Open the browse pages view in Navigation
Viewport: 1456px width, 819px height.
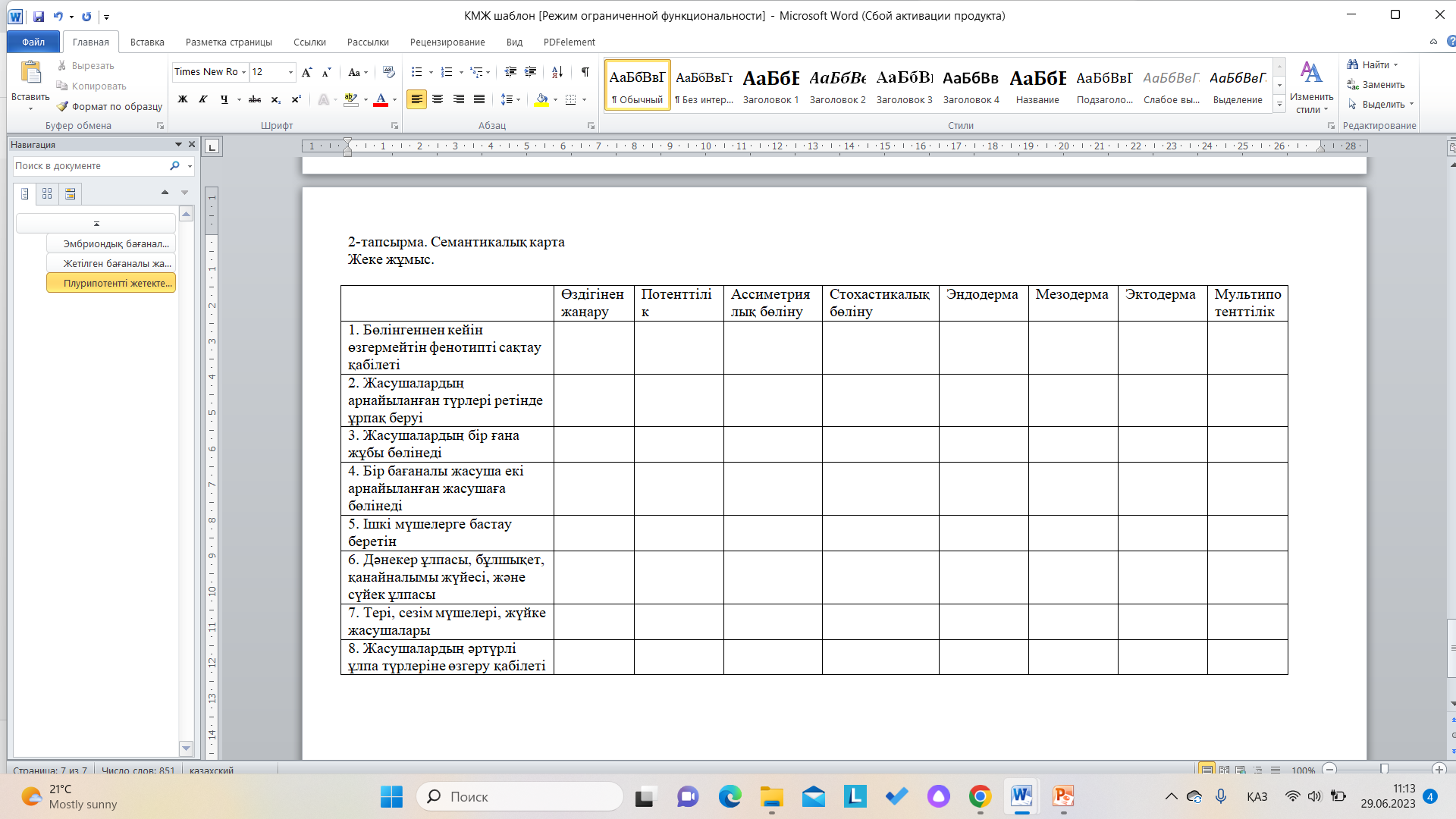point(47,194)
